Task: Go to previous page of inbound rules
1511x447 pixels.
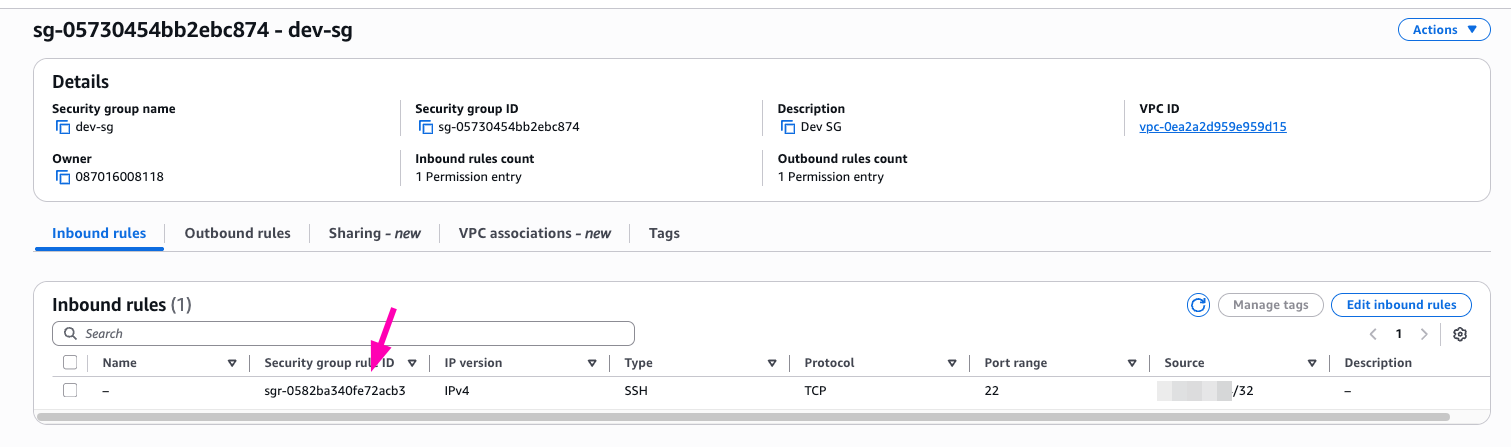Action: click(x=1374, y=334)
